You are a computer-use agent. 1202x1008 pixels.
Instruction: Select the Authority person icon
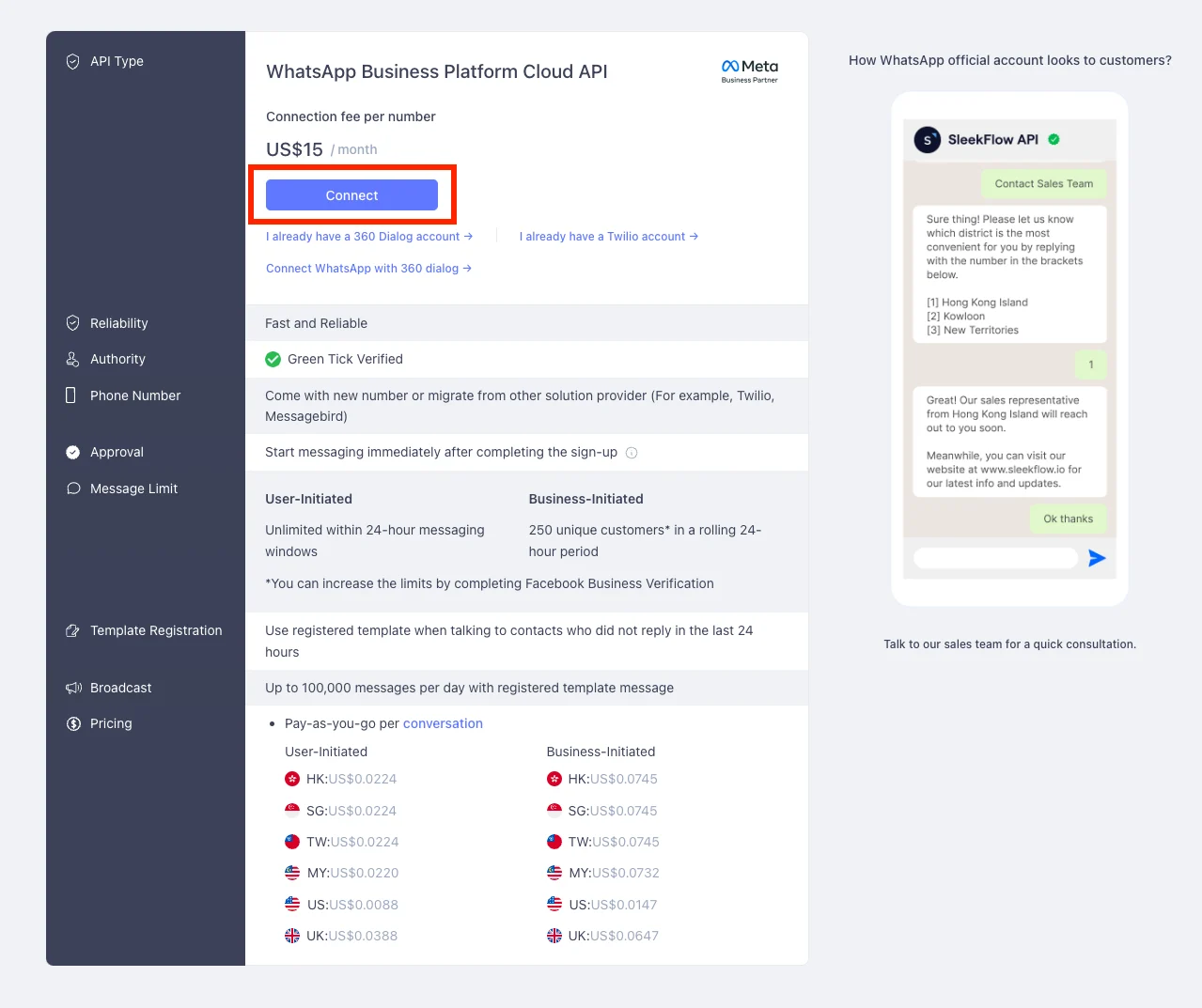click(73, 359)
